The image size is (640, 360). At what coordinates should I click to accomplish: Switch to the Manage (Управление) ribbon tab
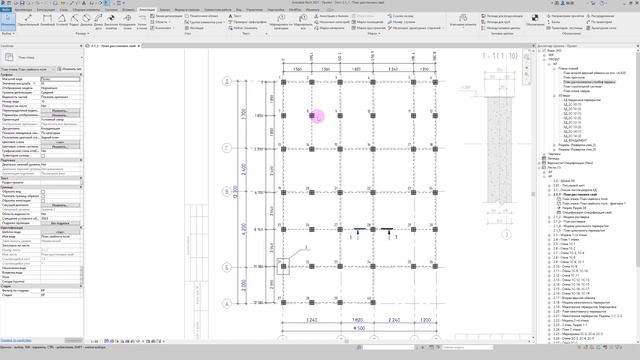click(254, 9)
